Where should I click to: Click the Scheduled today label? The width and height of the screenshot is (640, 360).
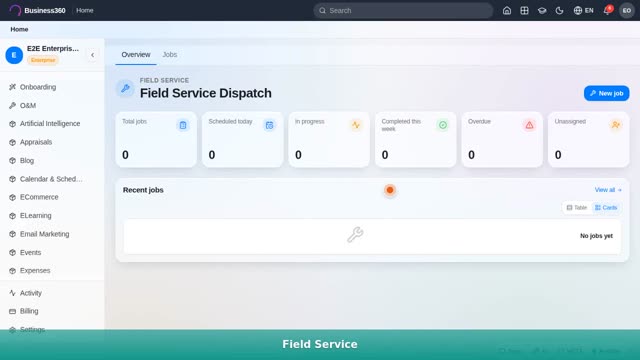point(230,122)
